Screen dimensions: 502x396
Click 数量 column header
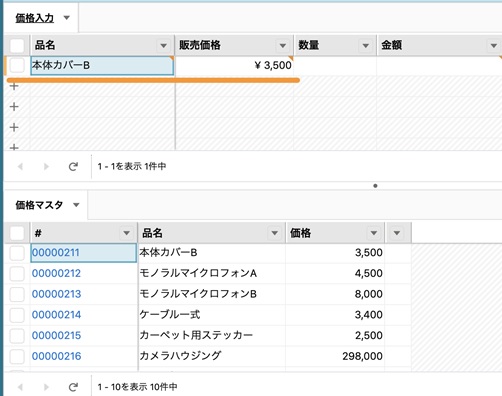335,45
